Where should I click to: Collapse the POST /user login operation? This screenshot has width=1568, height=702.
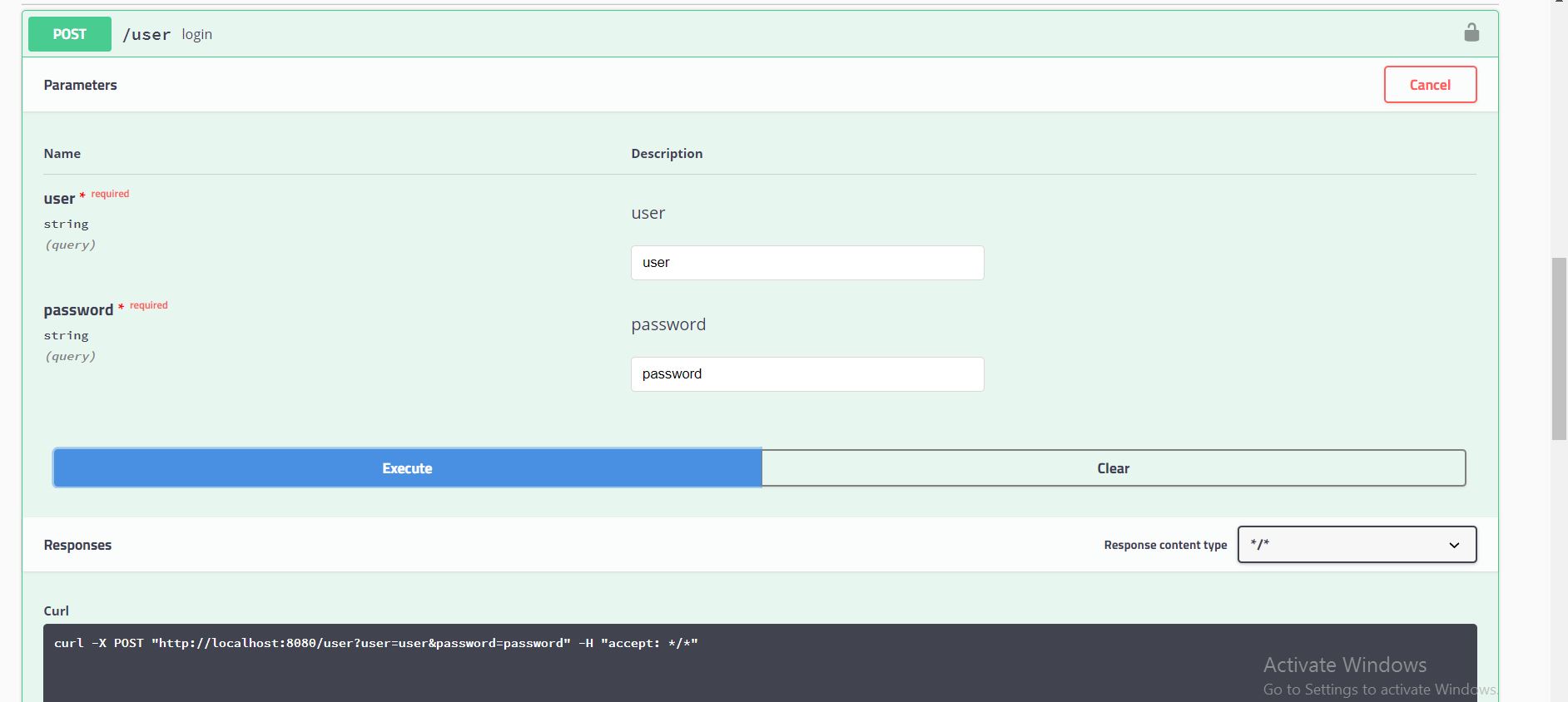[759, 34]
